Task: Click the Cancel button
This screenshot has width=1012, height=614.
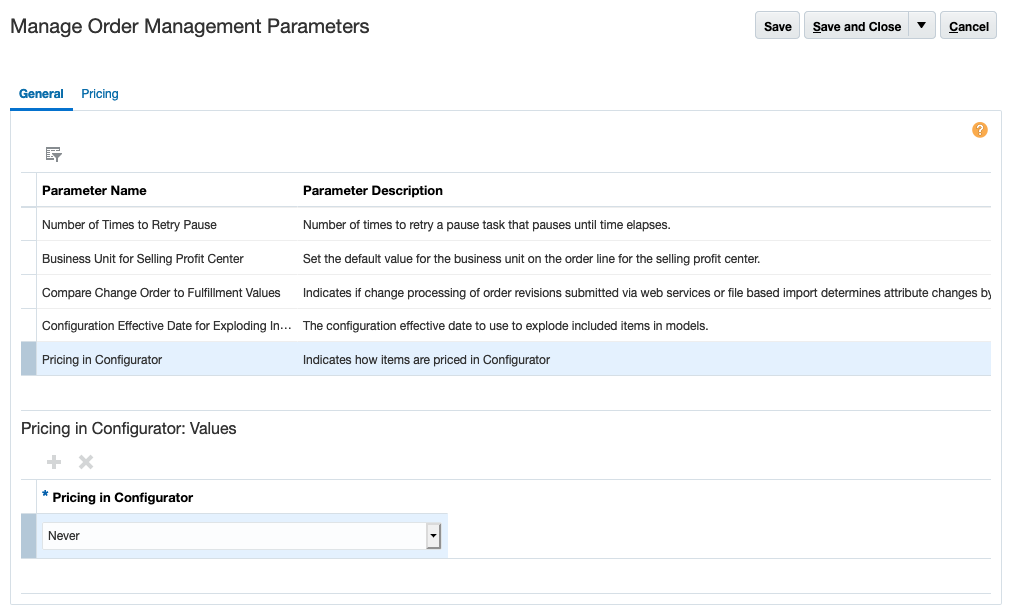Action: point(967,25)
